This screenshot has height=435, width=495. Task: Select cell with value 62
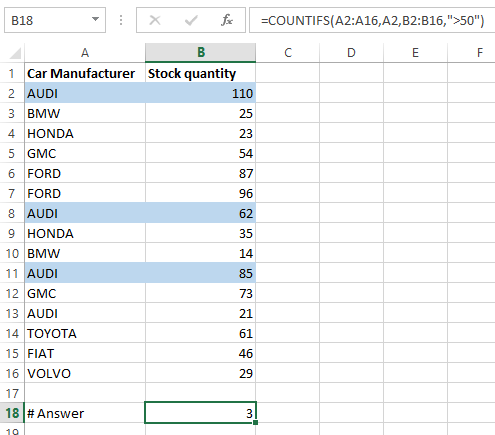(201, 213)
